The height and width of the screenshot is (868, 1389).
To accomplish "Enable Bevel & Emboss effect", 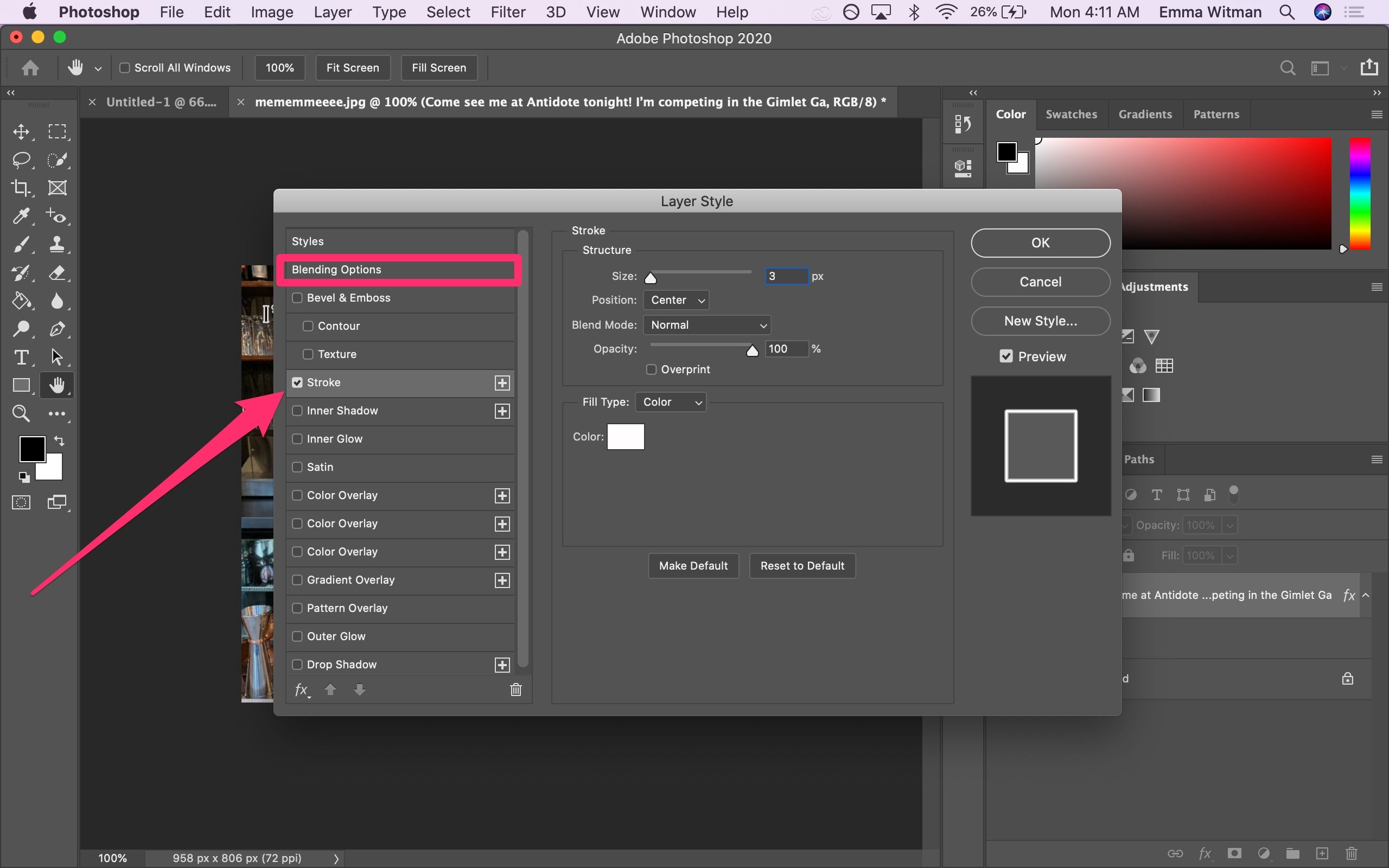I will [297, 298].
